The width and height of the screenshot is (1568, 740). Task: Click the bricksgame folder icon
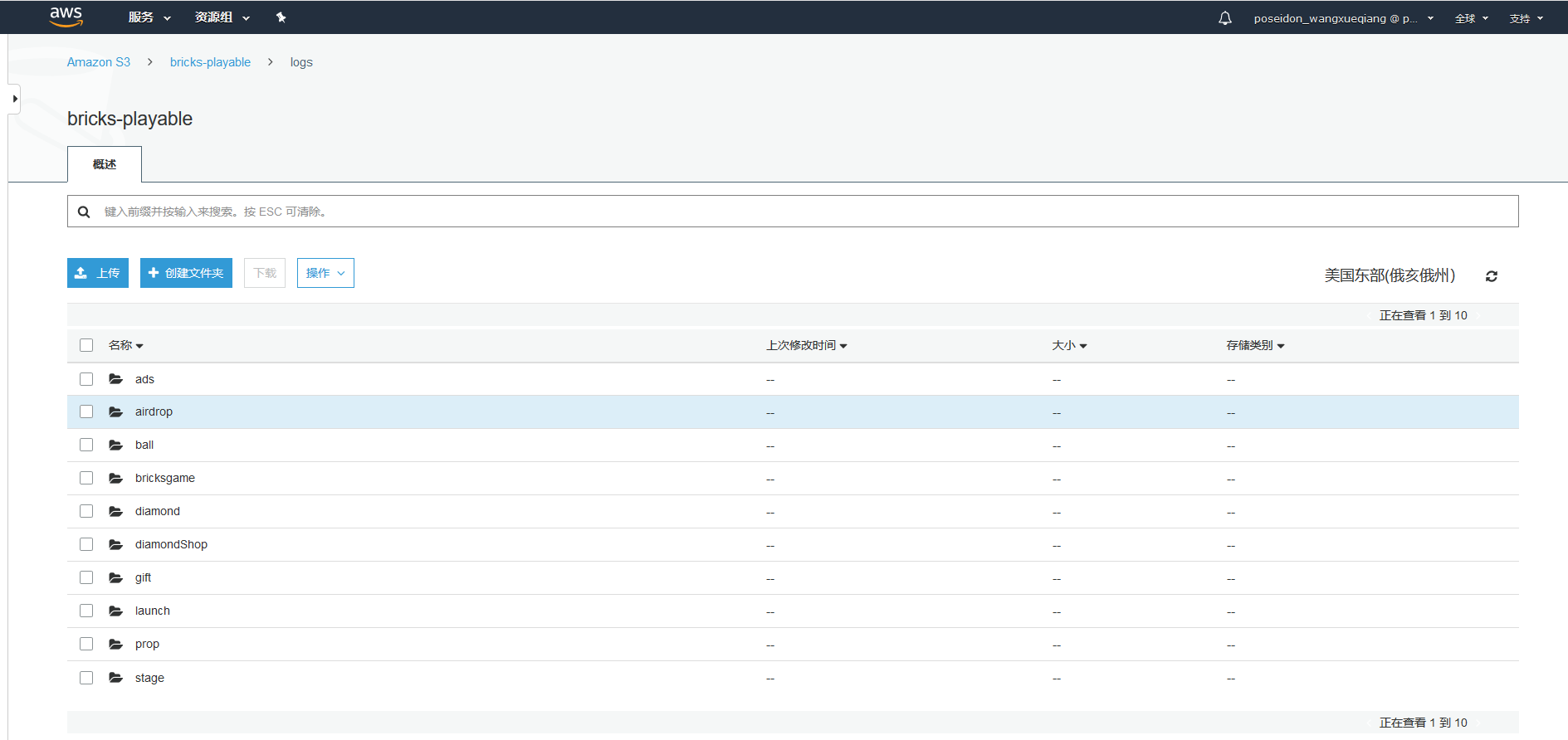116,478
